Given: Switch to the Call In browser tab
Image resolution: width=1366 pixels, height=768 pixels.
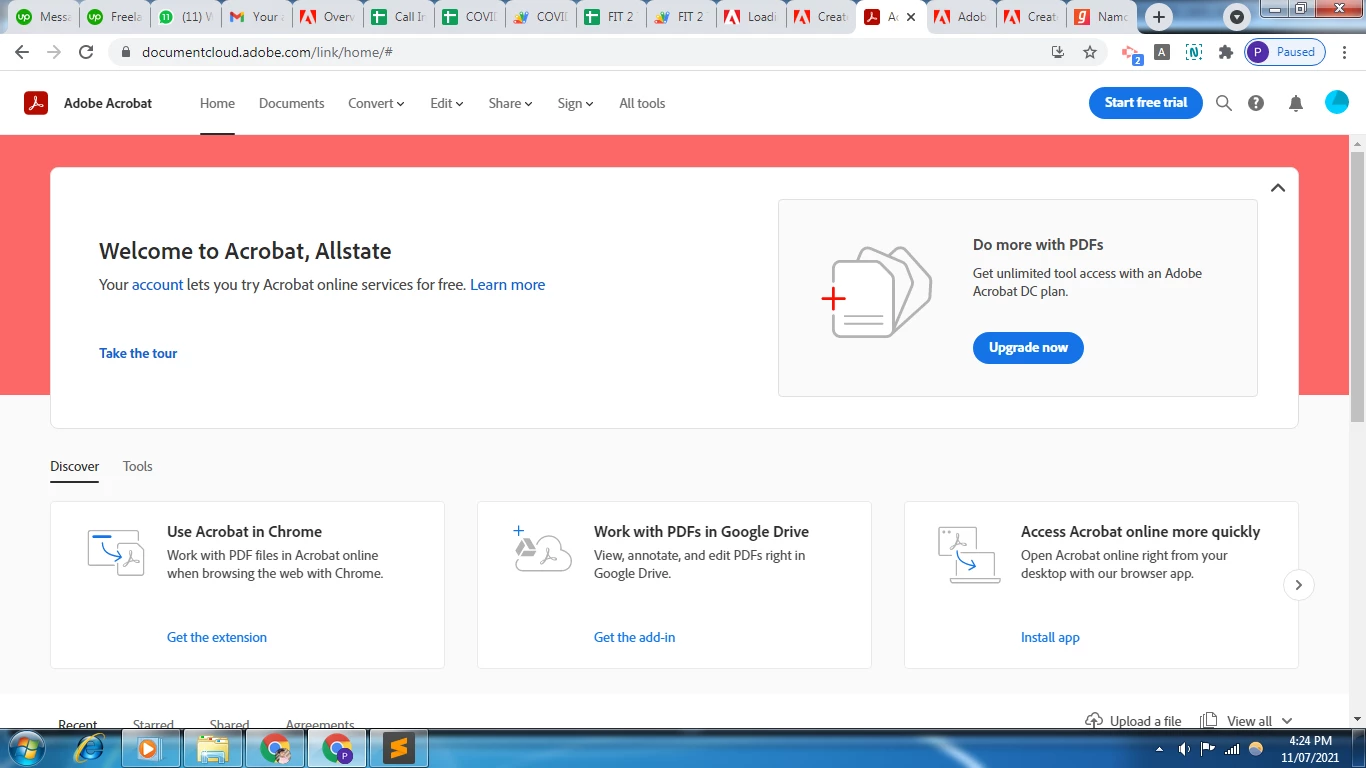Looking at the screenshot, I should tap(399, 17).
